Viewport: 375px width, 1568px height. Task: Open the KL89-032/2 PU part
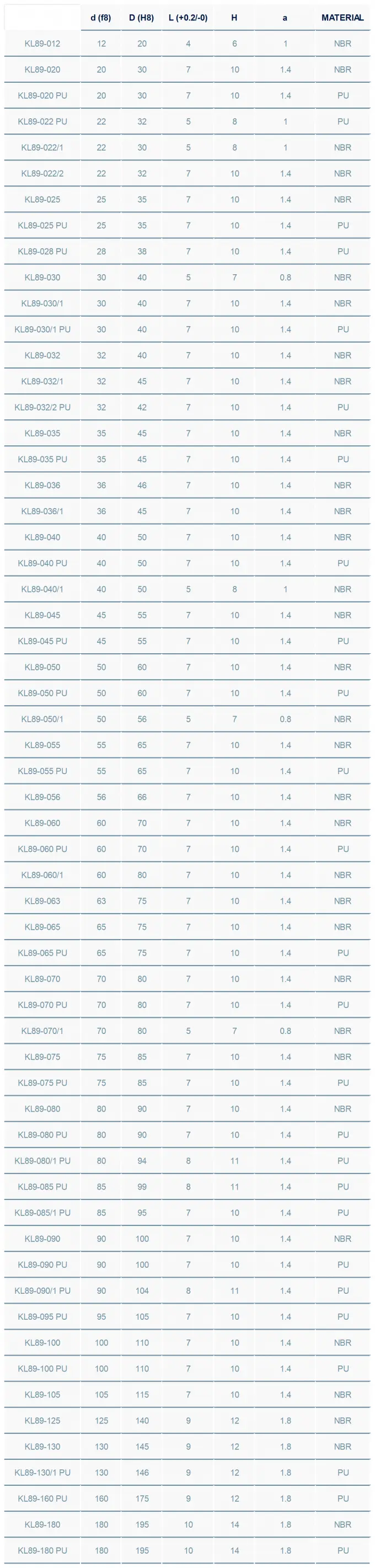pyautogui.click(x=42, y=407)
